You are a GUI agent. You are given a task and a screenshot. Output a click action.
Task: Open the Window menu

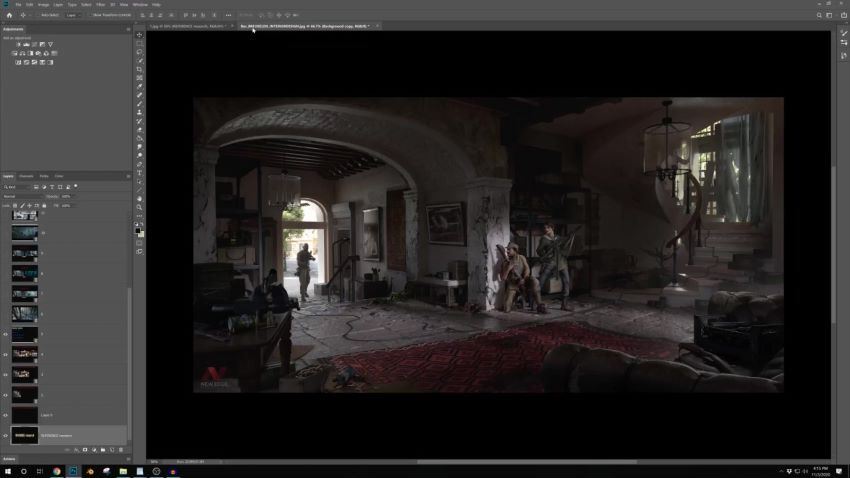click(x=140, y=4)
